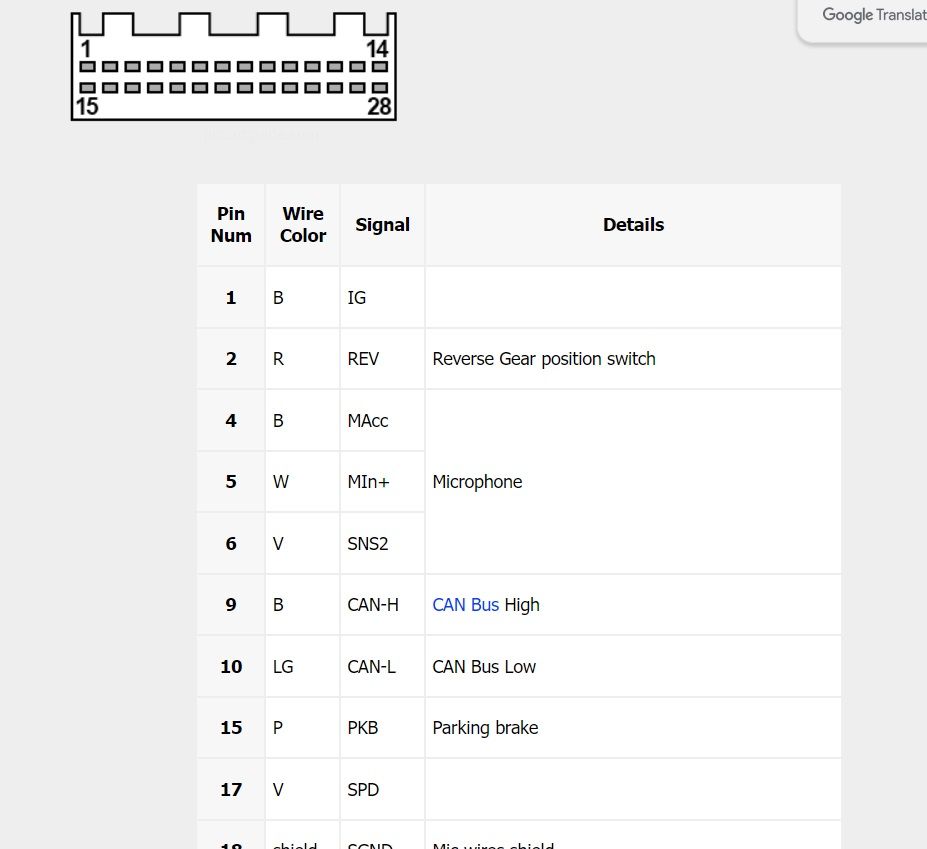Click the Details column header
The height and width of the screenshot is (849, 927).
[633, 225]
